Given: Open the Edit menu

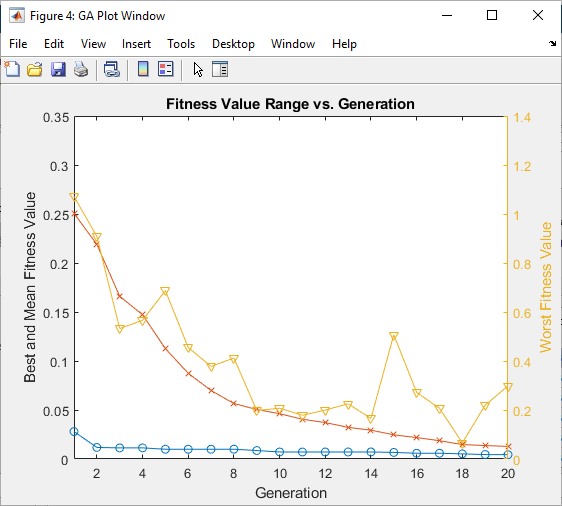Looking at the screenshot, I should pyautogui.click(x=54, y=44).
